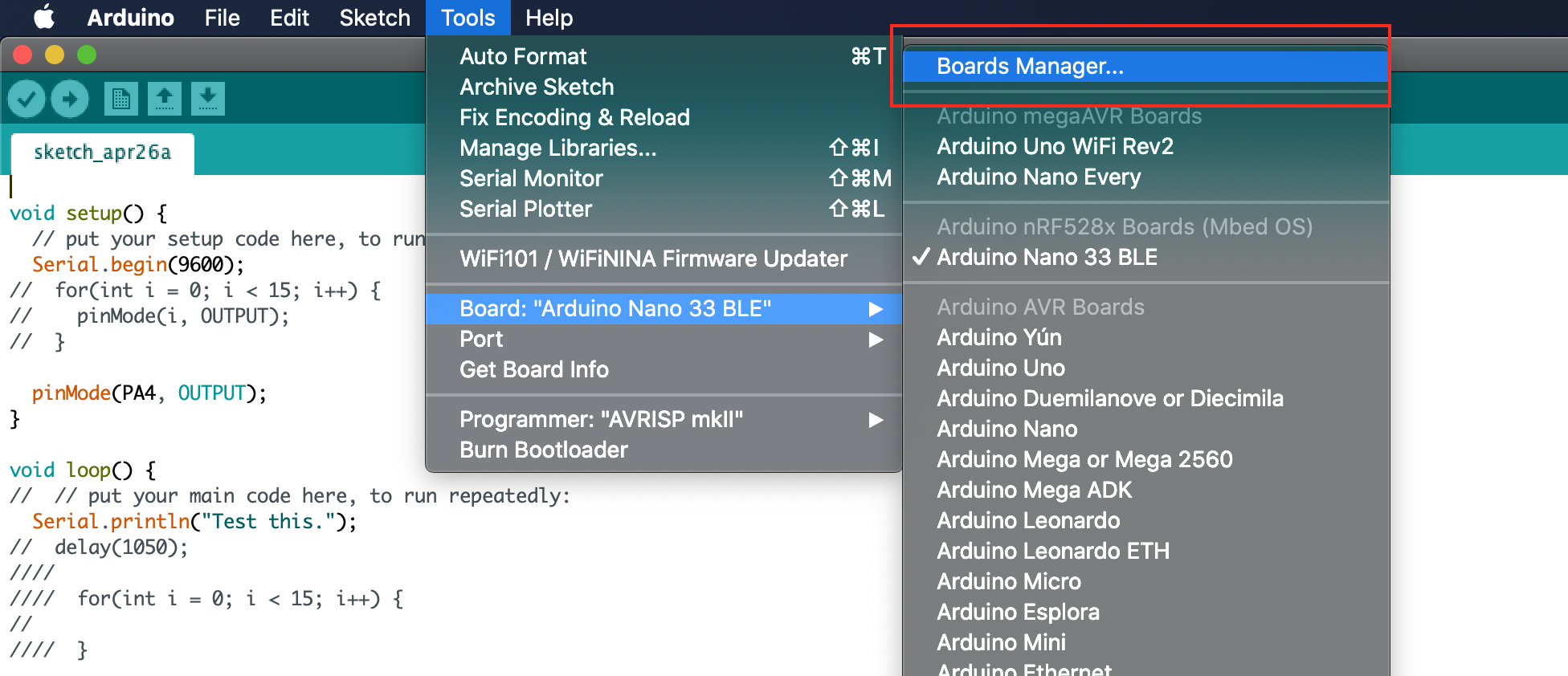Open the Apple menu
1568x676 pixels.
point(44,17)
